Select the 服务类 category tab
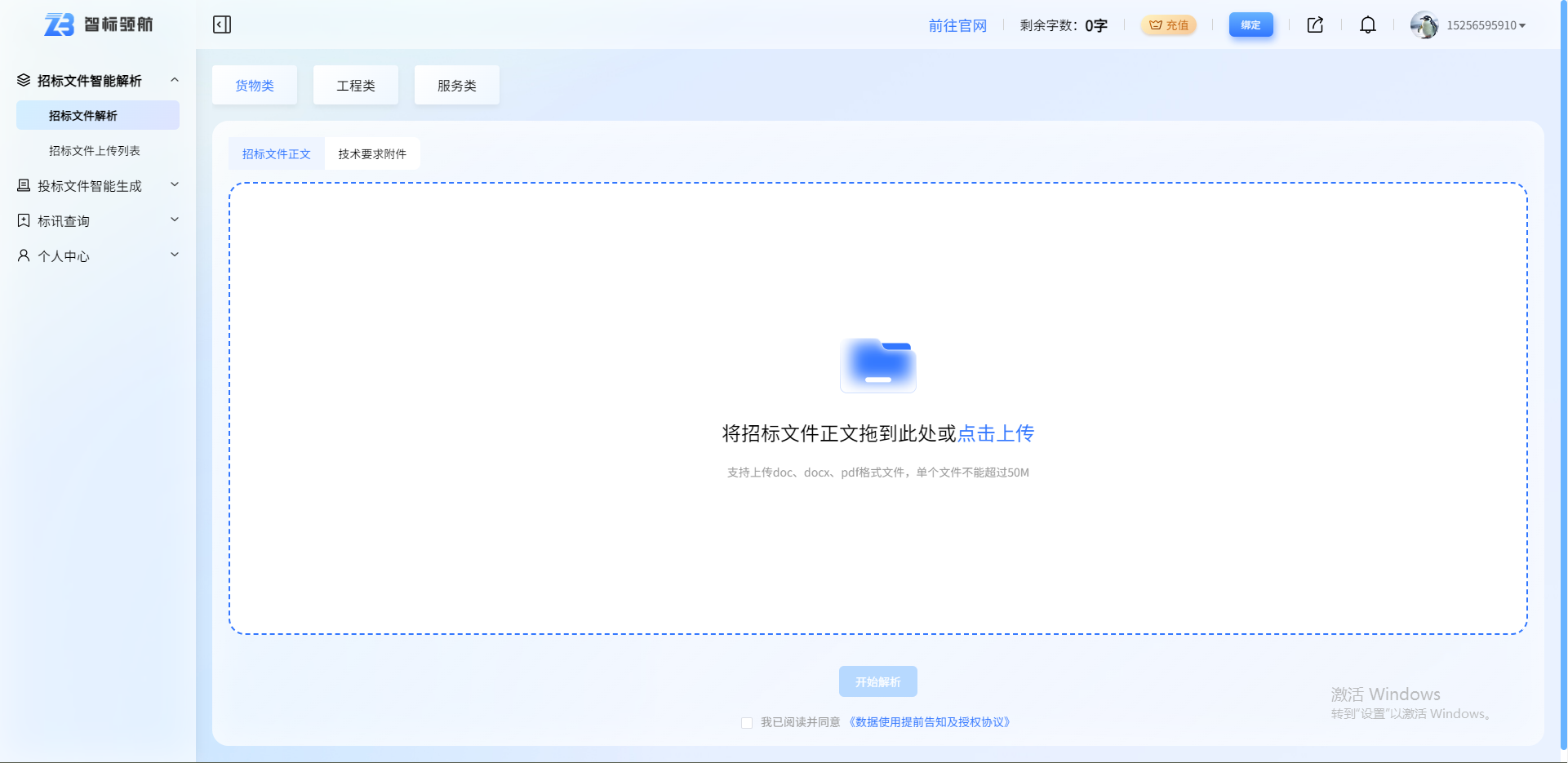Image resolution: width=1568 pixels, height=763 pixels. coord(456,85)
